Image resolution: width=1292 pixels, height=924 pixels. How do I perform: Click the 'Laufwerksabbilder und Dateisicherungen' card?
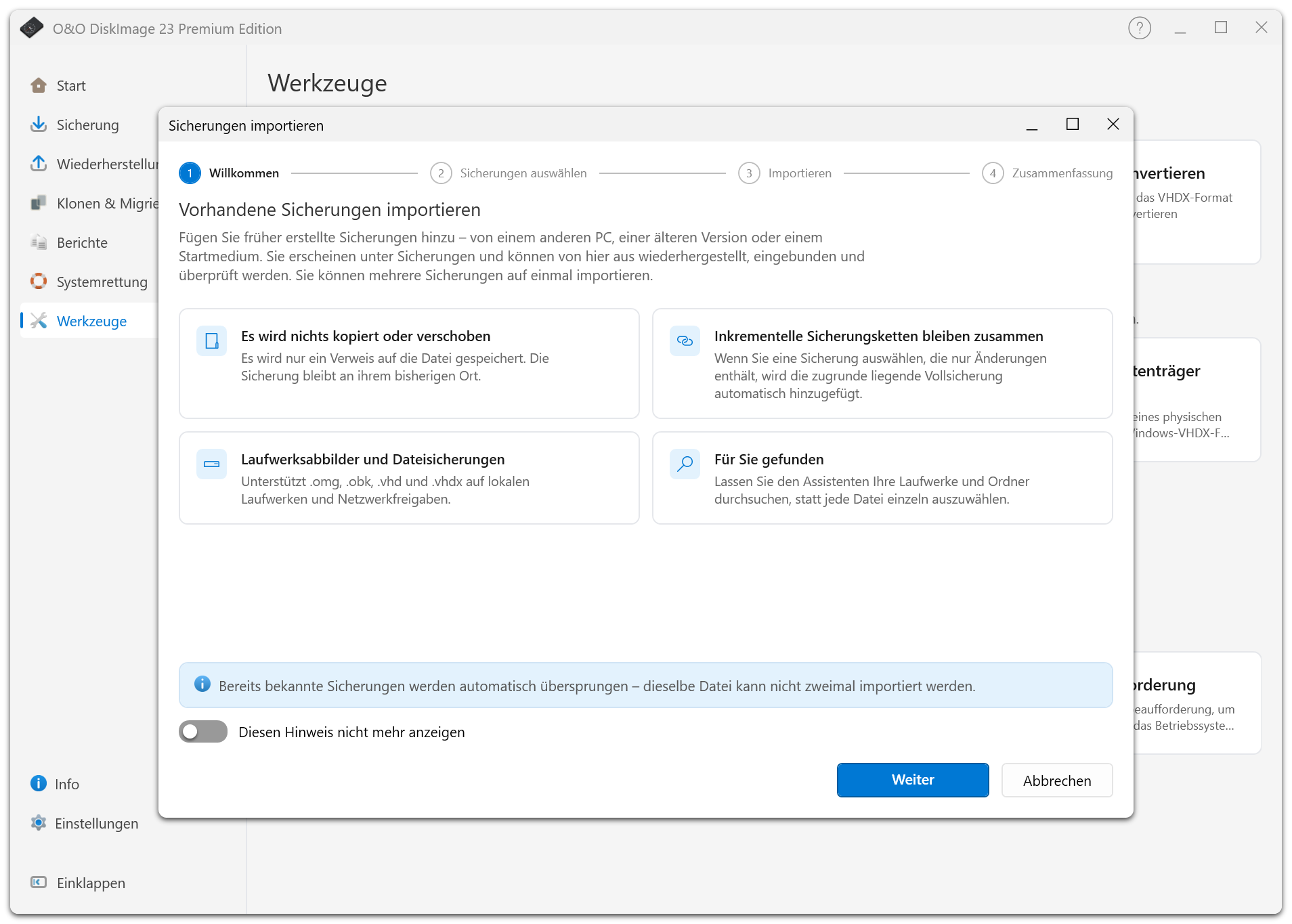tap(409, 478)
